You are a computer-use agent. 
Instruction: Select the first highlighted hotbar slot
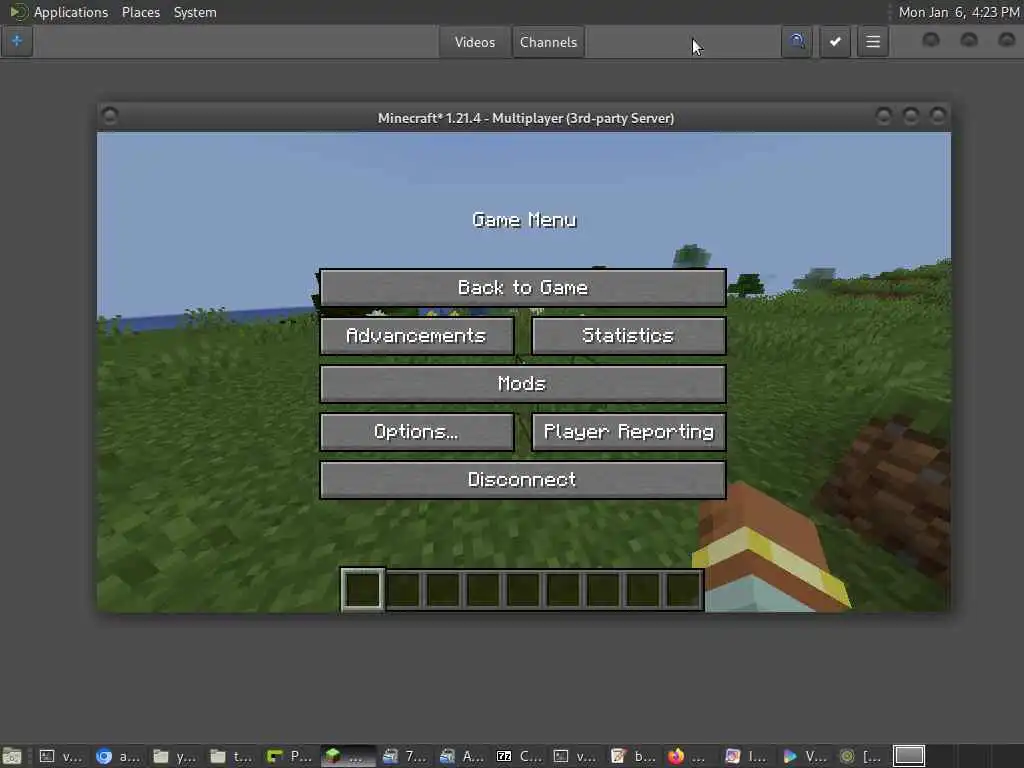(362, 590)
